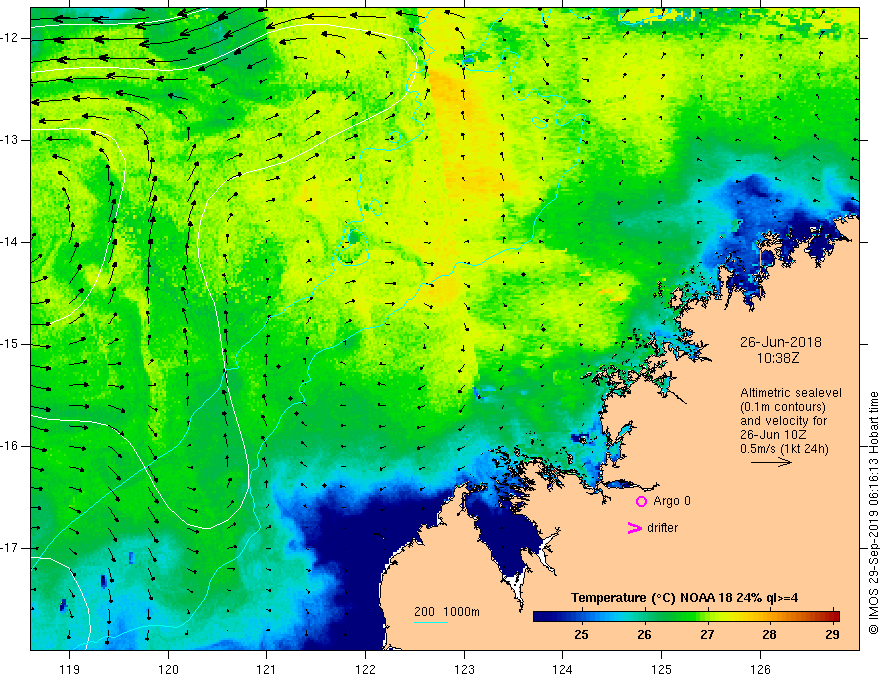Viewport: 880px width, 680px height.
Task: Select the time label 10:38Z
Action: tap(777, 357)
